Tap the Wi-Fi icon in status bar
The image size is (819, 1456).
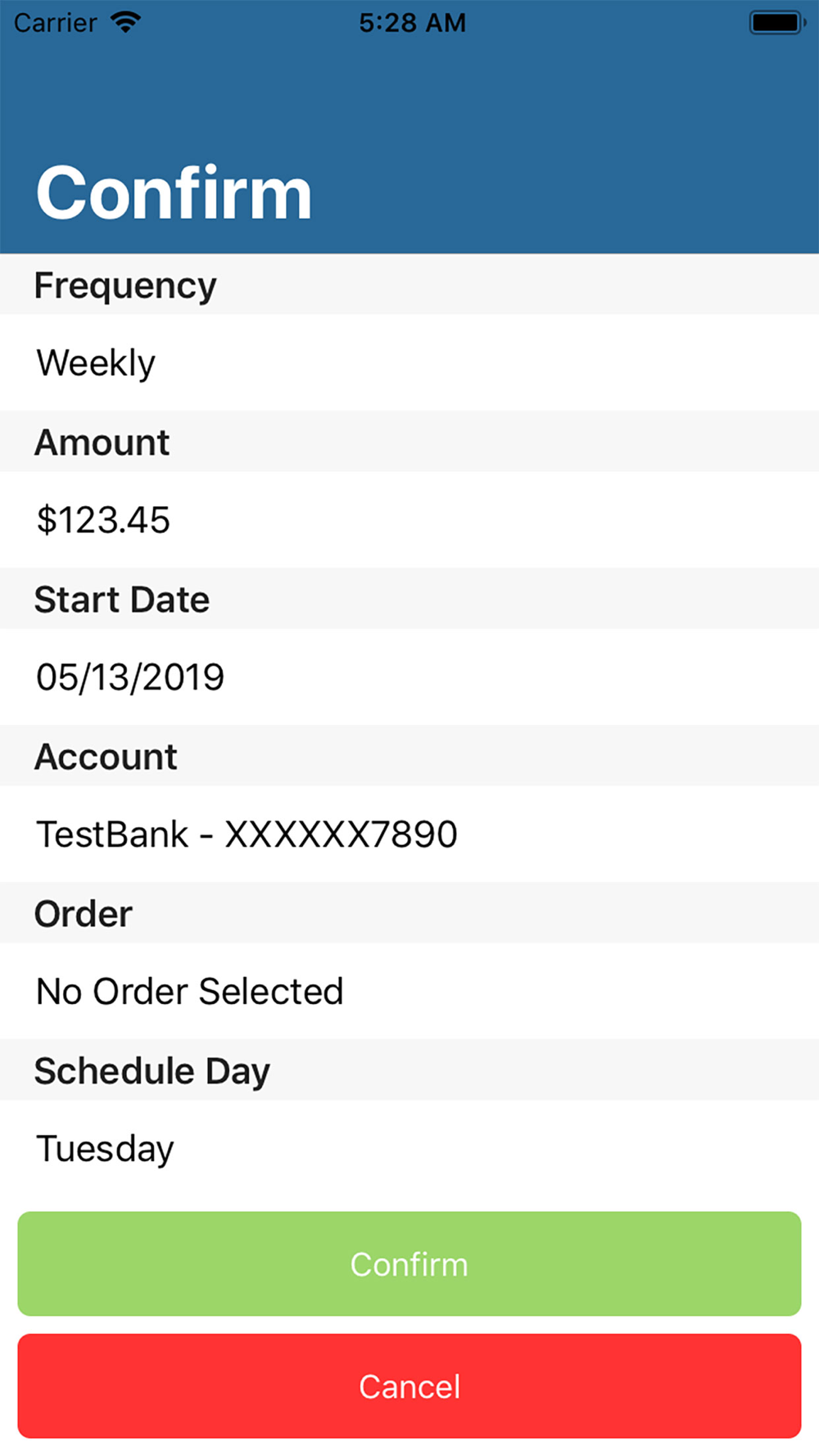pos(125,22)
